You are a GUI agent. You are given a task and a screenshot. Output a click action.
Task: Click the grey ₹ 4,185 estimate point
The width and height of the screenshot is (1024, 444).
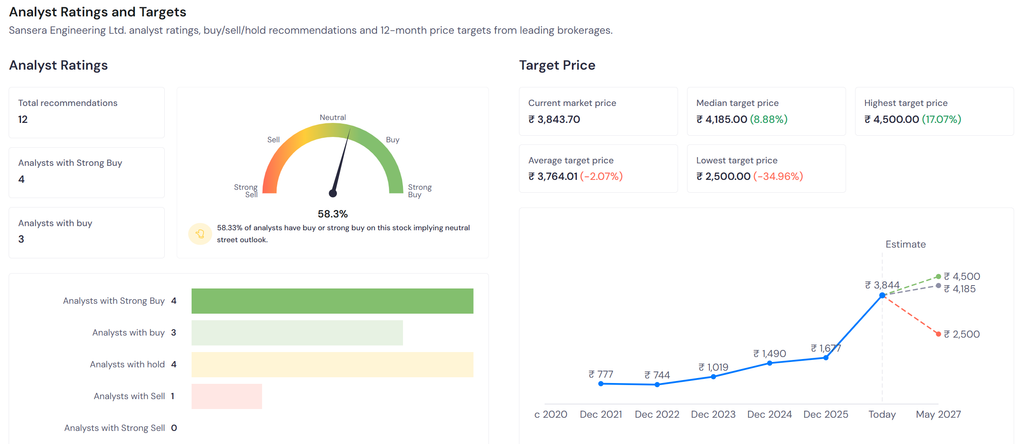(x=938, y=285)
